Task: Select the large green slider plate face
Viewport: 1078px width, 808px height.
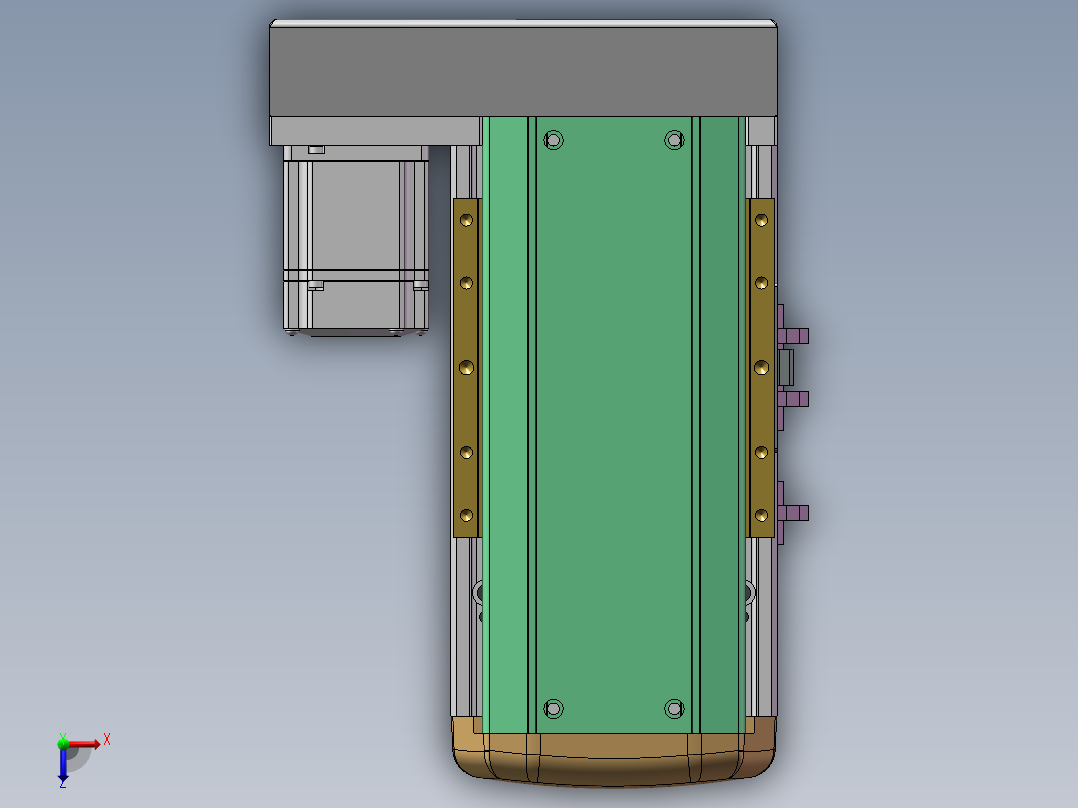Action: pos(613,424)
